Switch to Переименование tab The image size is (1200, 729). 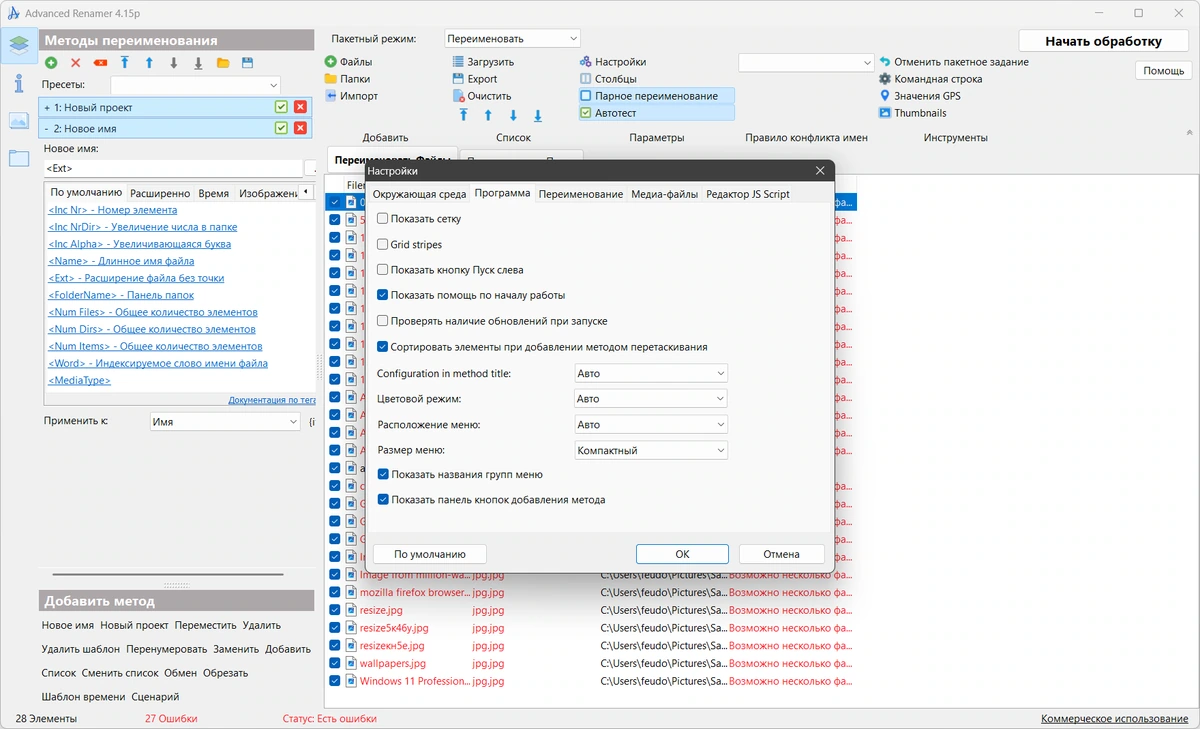click(x=581, y=194)
